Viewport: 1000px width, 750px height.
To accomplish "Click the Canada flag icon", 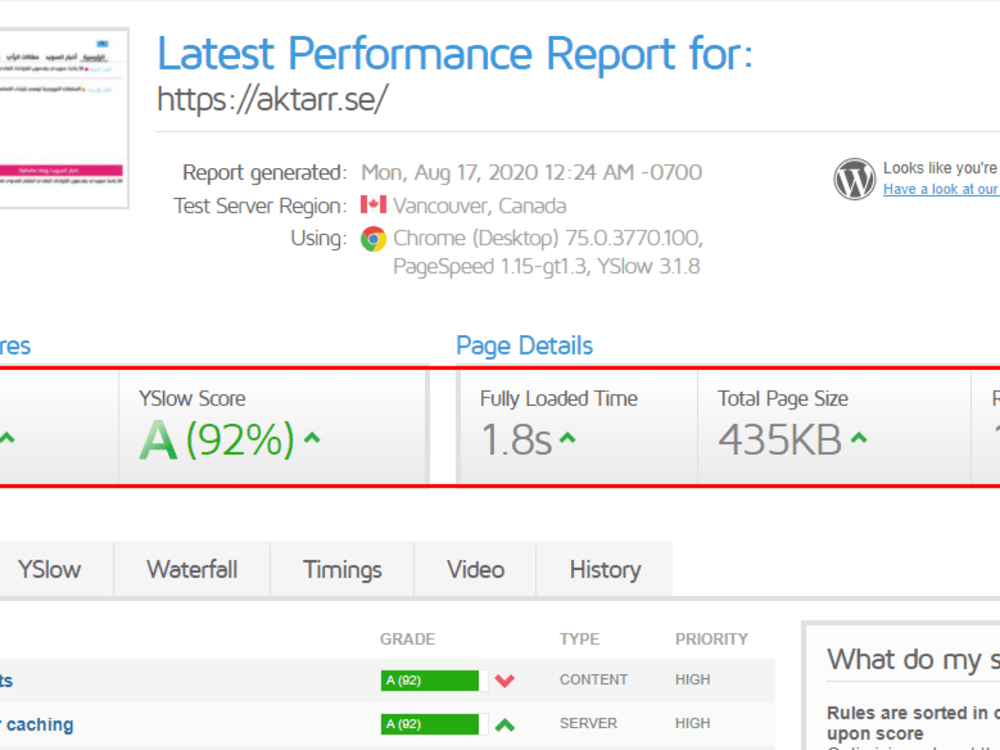I will (x=373, y=205).
